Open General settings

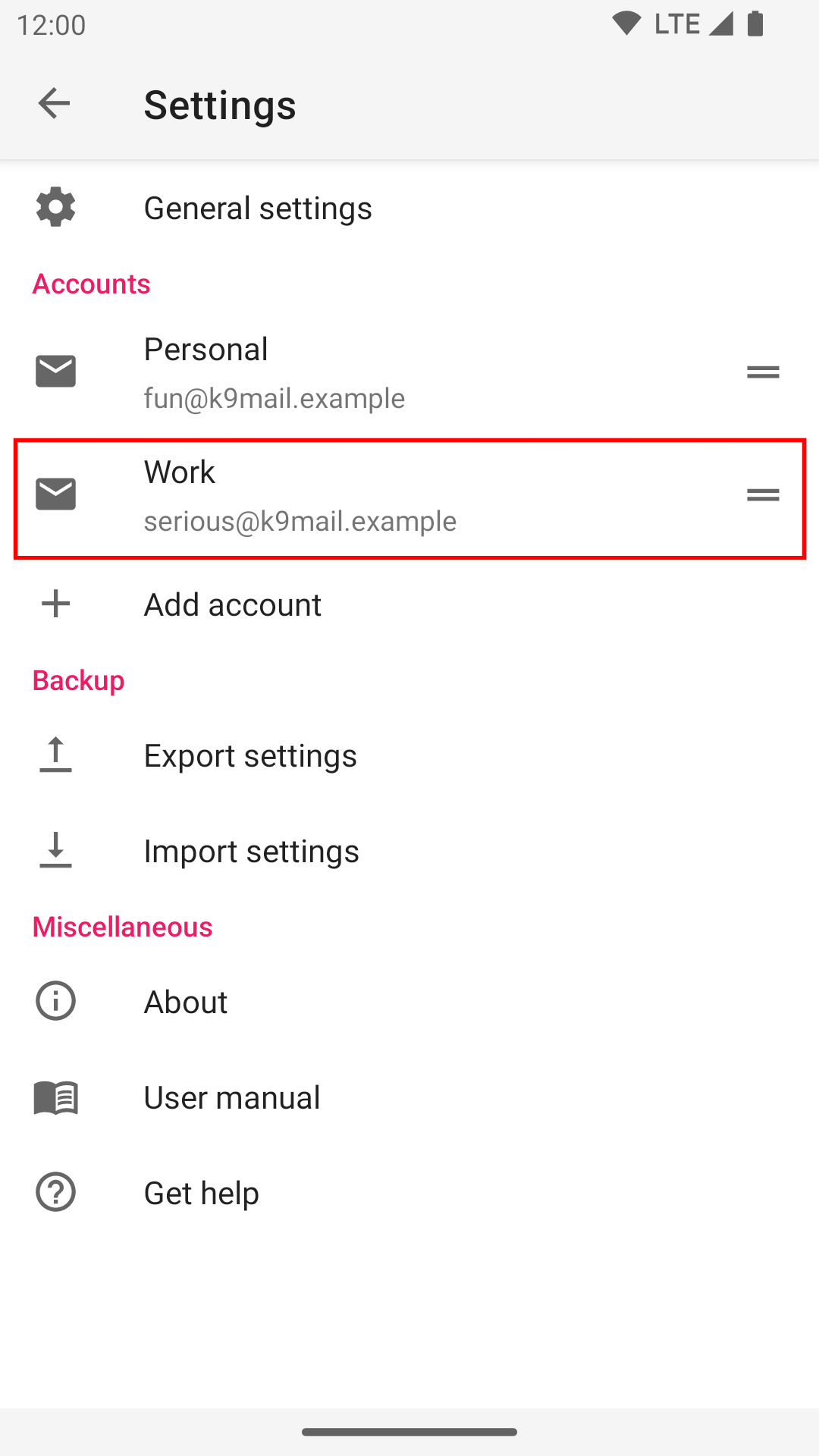click(x=409, y=208)
